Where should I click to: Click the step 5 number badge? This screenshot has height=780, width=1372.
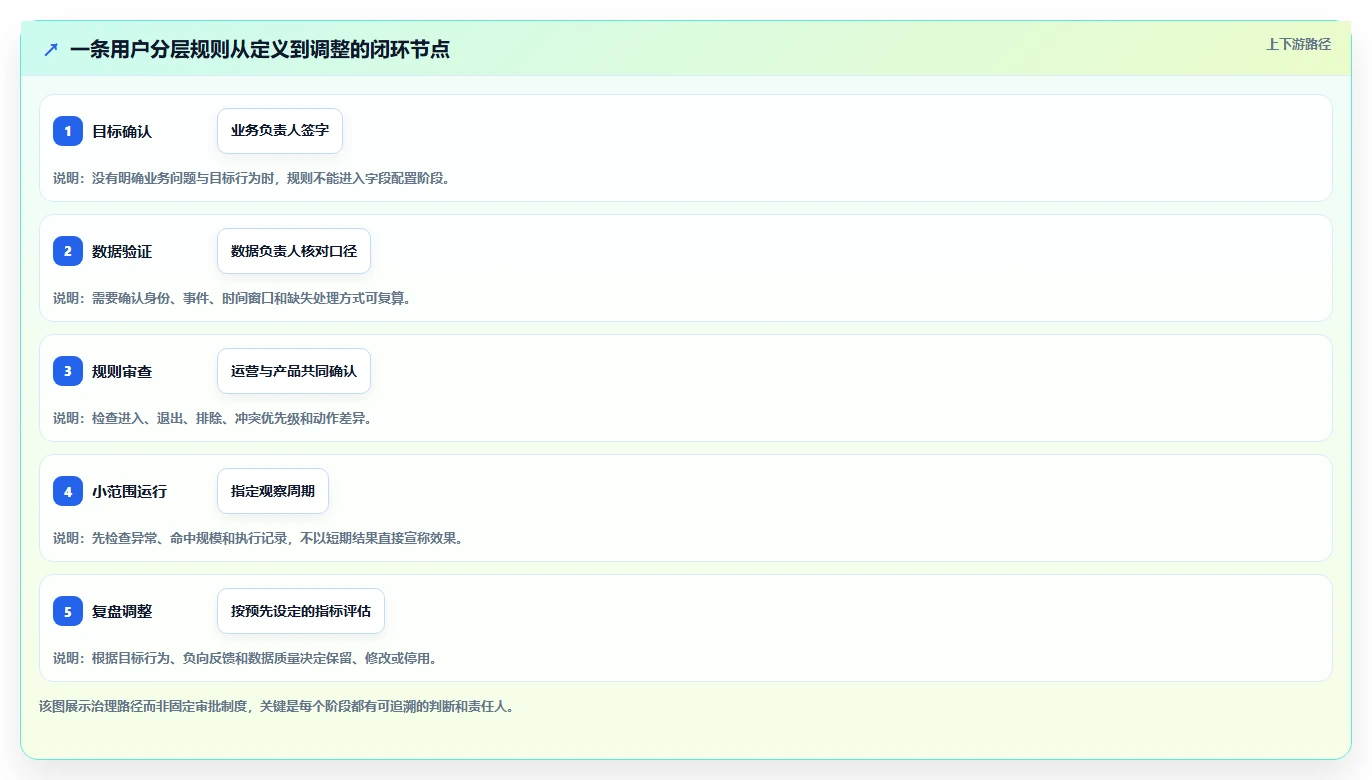[68, 611]
